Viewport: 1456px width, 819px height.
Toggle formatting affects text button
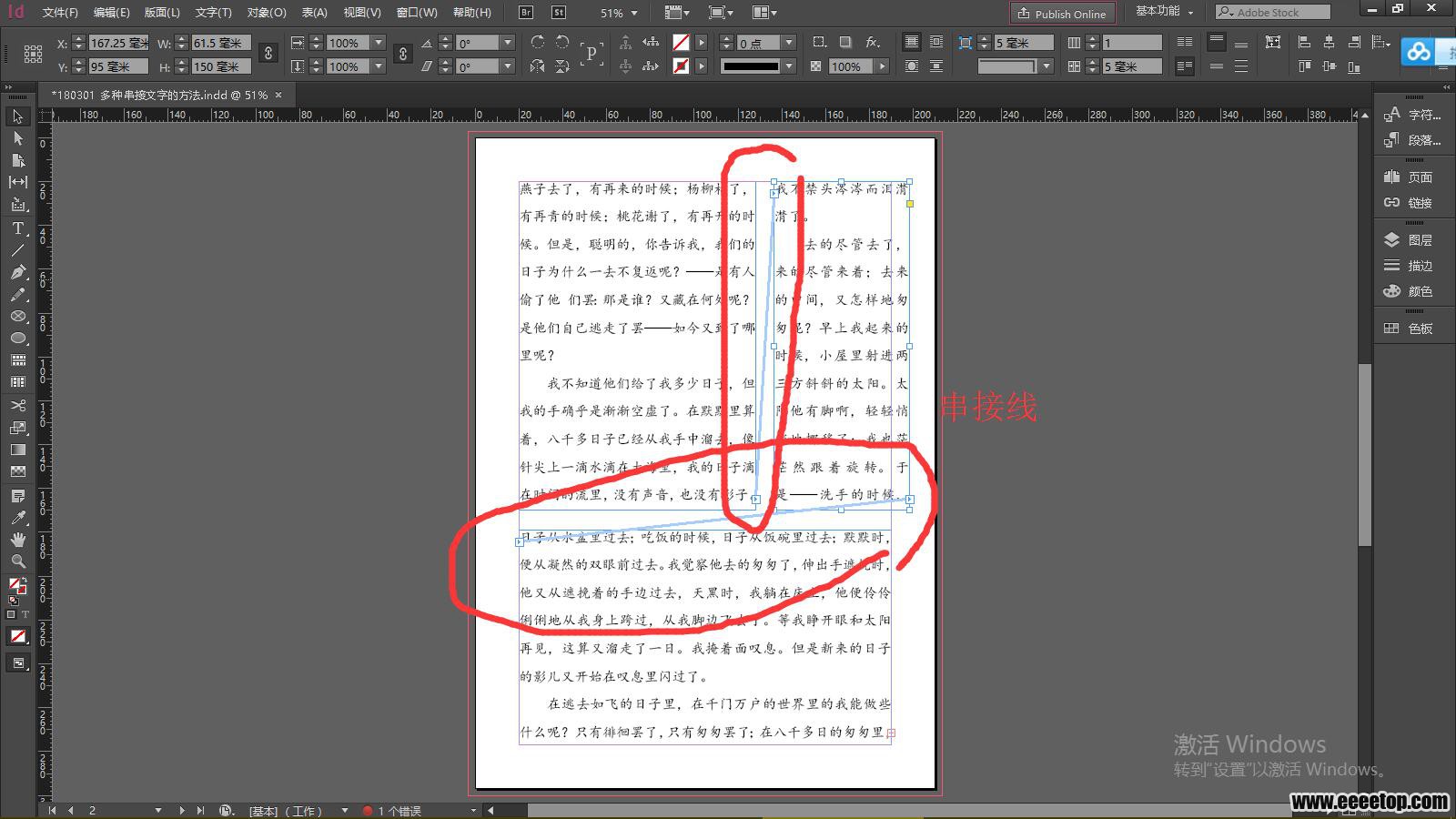25,614
